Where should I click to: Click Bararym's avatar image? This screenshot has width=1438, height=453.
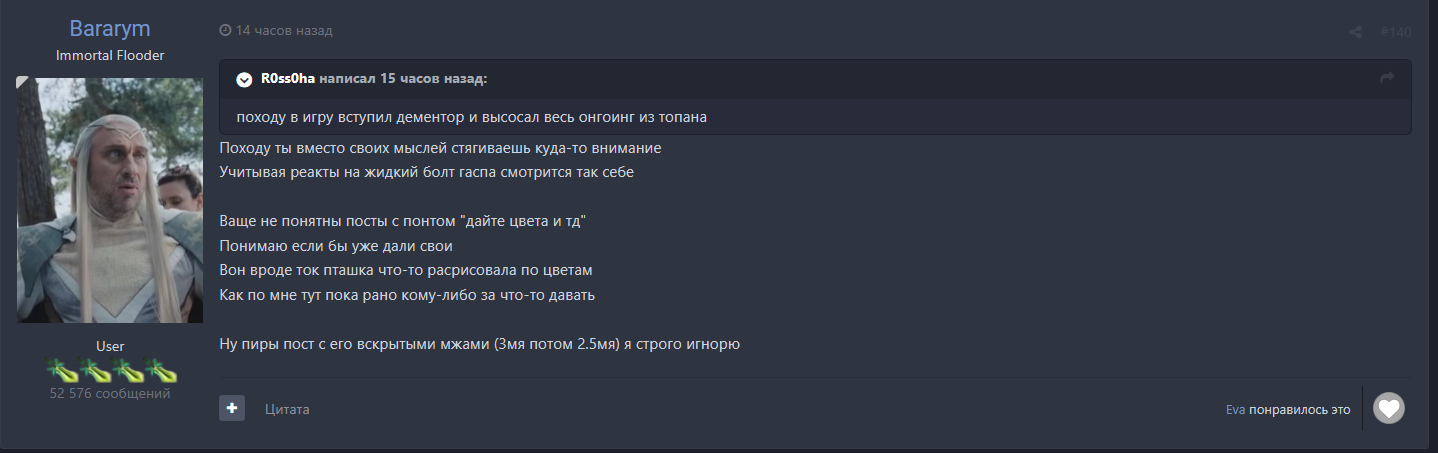[x=110, y=200]
